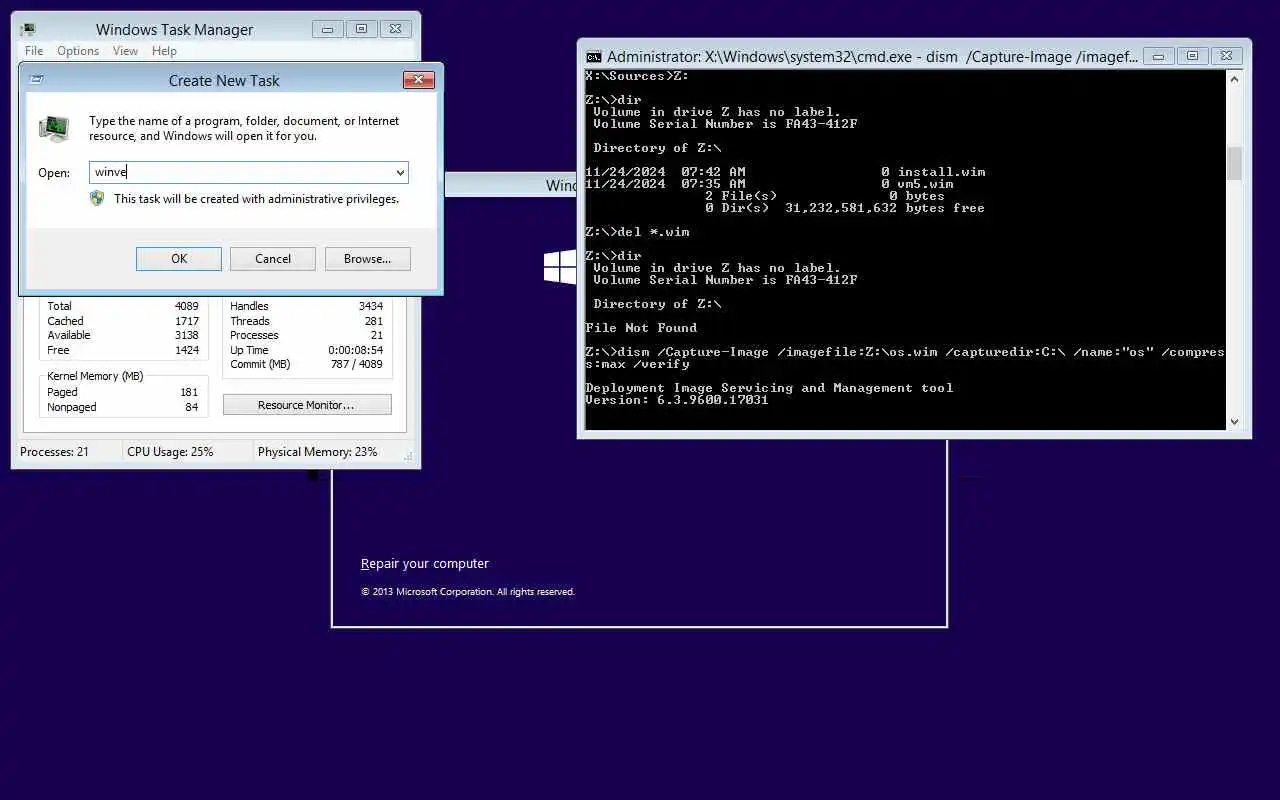The image size is (1280, 800).
Task: Click the vm5.wim line in cmd output
Action: [769, 184]
